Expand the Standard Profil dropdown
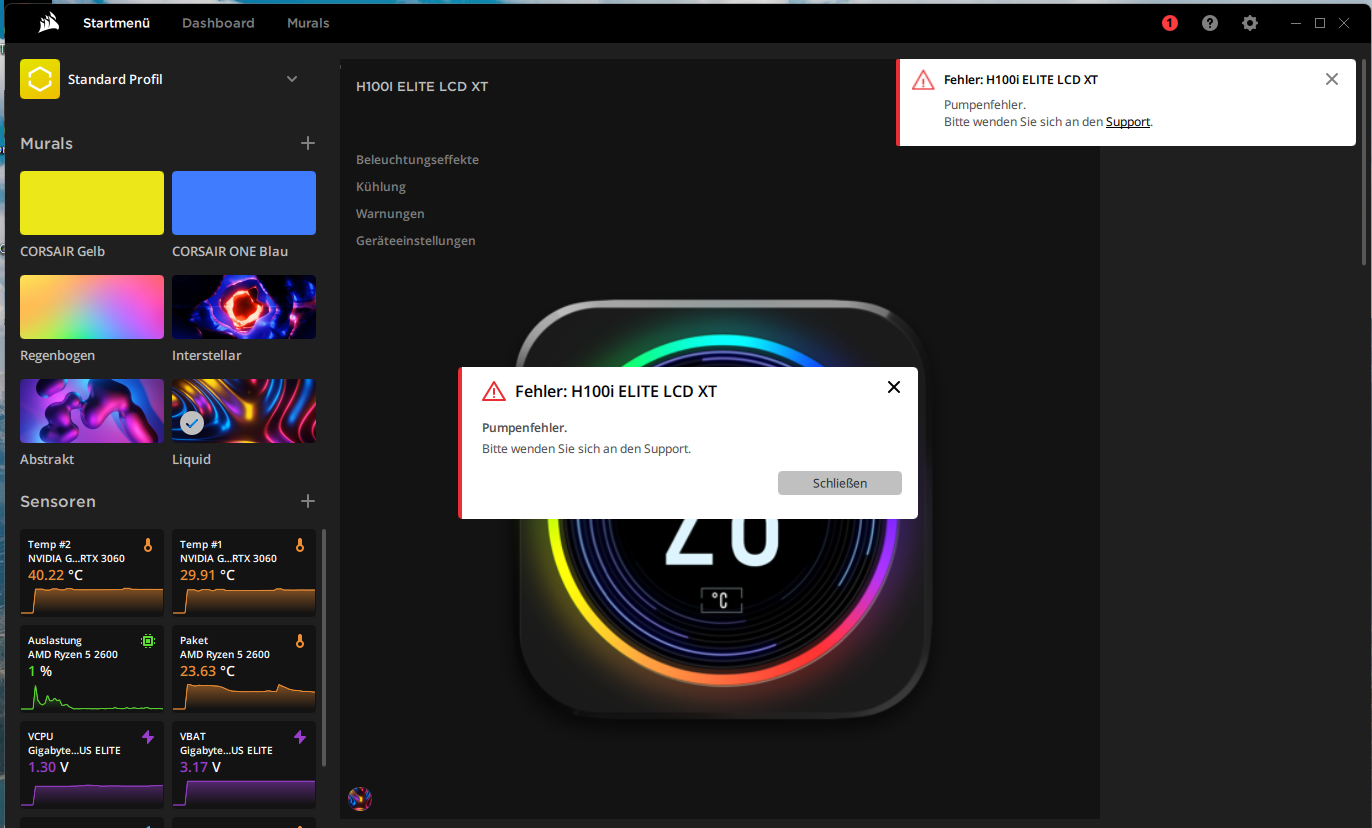The height and width of the screenshot is (828, 1372). [x=292, y=79]
